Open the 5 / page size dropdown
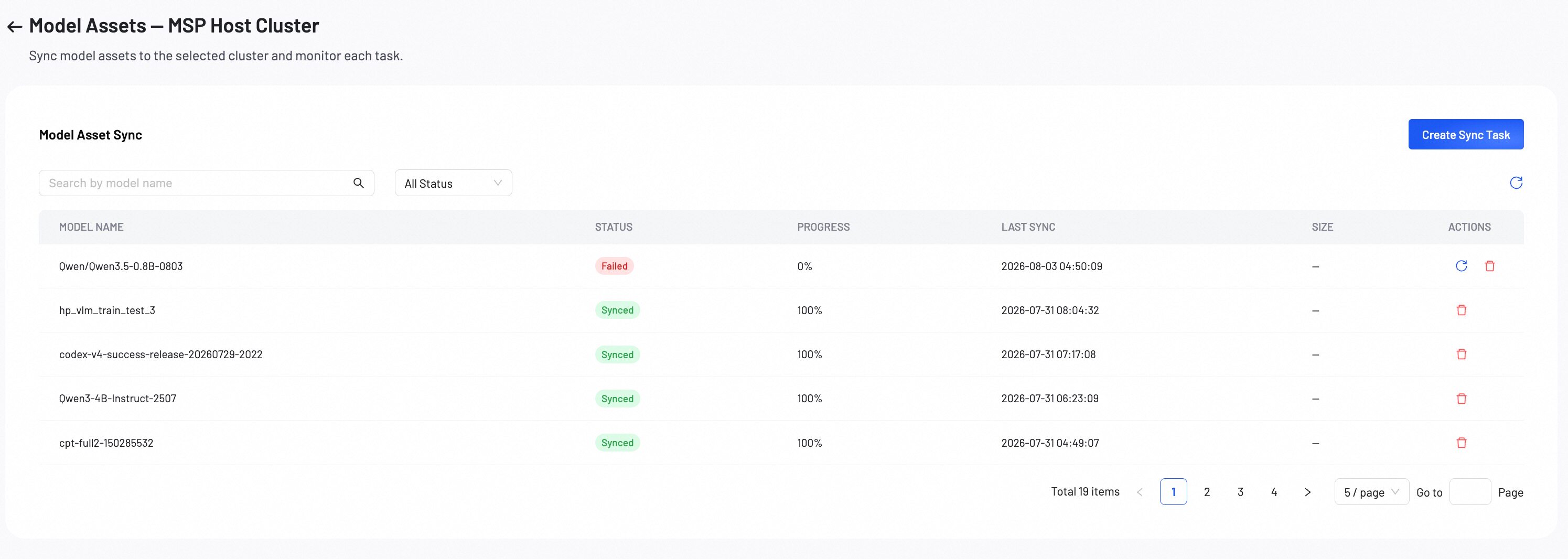Image resolution: width=1568 pixels, height=559 pixels. [x=1371, y=492]
